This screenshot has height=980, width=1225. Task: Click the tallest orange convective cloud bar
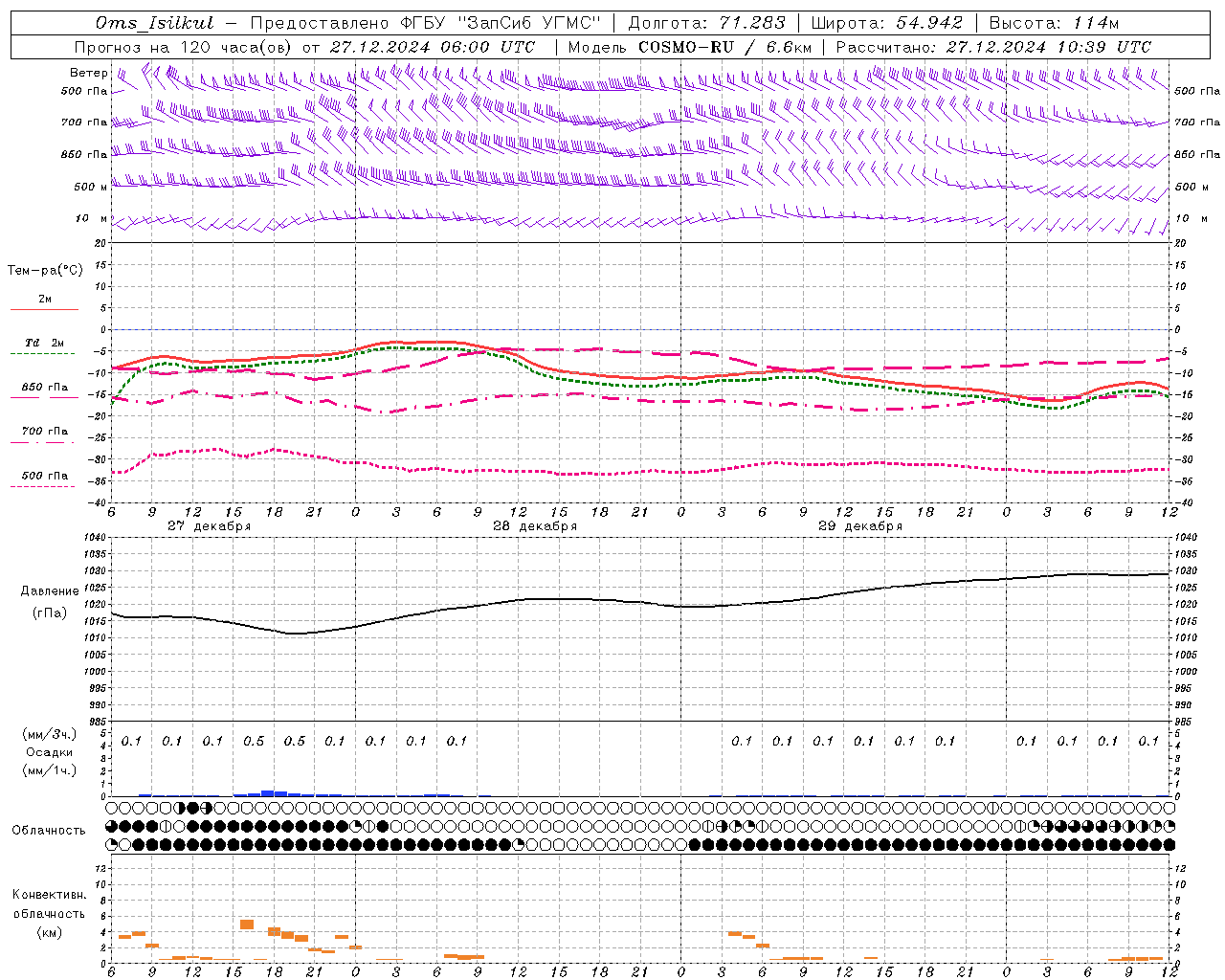pyautogui.click(x=247, y=924)
